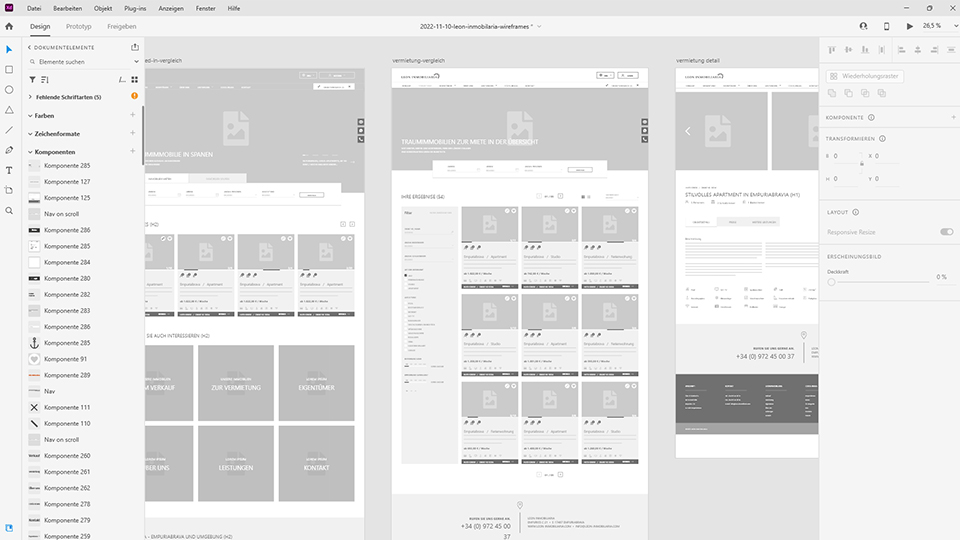Open the Plug-ins menu
This screenshot has height=540, width=960.
pos(135,7)
